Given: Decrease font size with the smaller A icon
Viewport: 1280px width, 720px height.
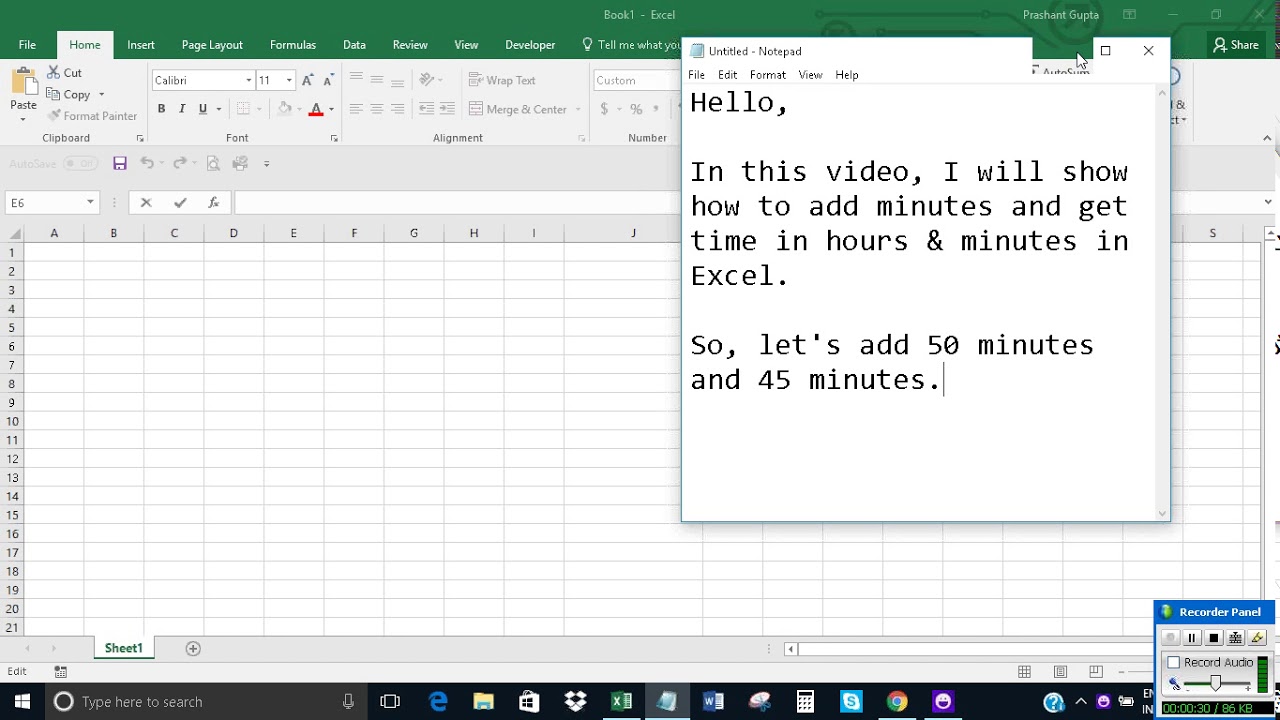Looking at the screenshot, I should (x=328, y=80).
